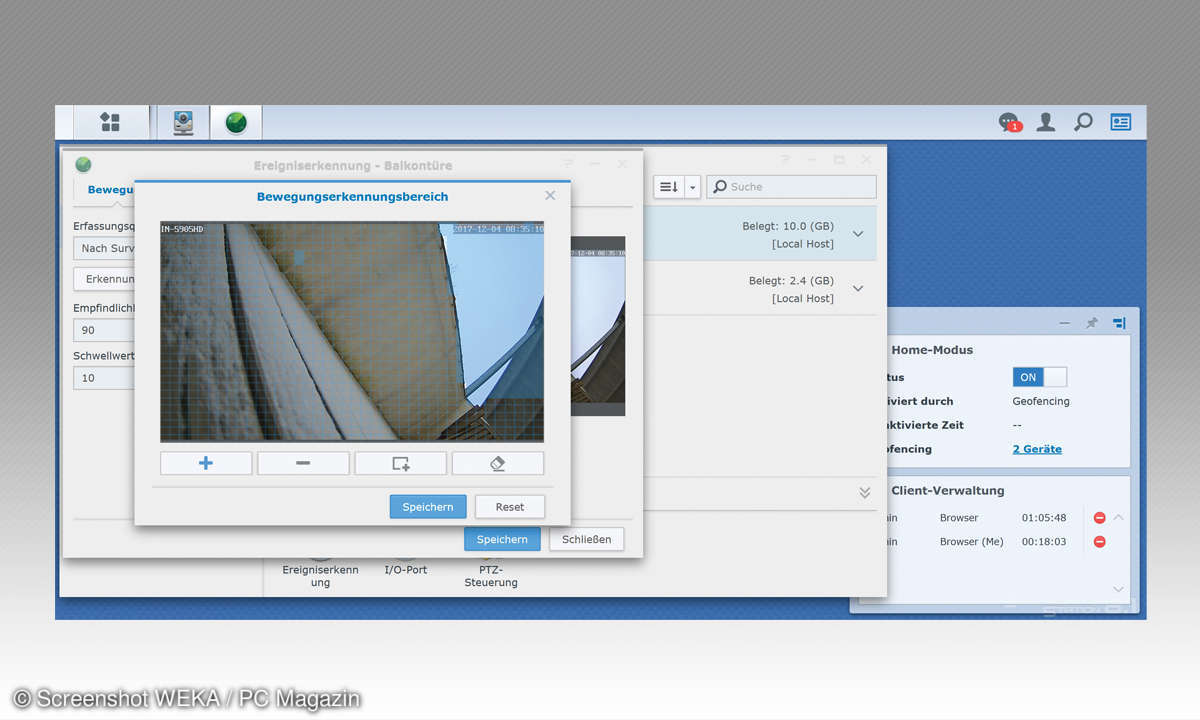
Task: Open the widgets panel icon
Action: pos(1121,122)
